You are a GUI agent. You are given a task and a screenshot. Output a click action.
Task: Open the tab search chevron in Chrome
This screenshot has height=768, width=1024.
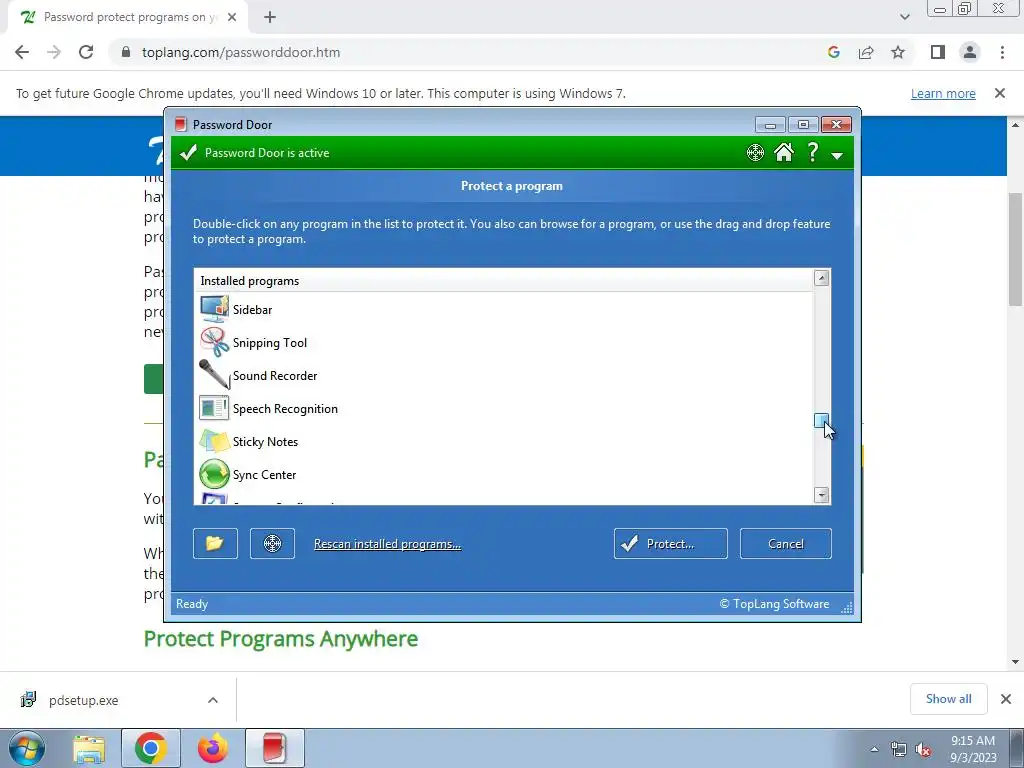click(904, 17)
